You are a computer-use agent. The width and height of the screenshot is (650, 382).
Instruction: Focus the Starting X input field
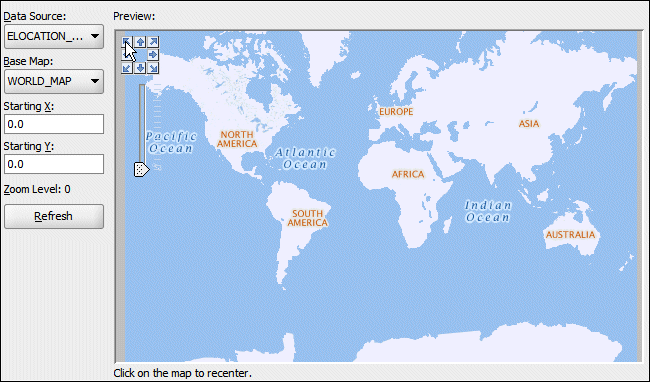click(54, 124)
